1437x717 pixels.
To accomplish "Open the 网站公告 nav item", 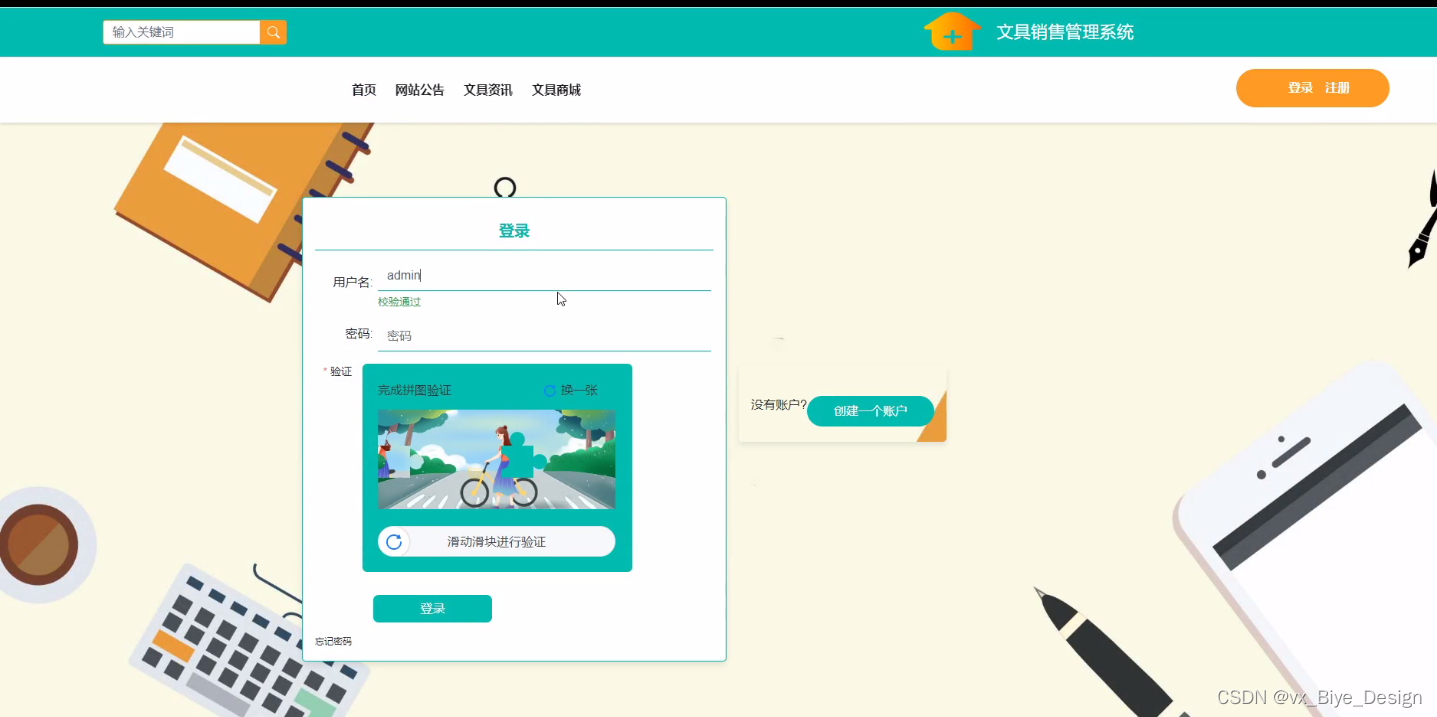I will pyautogui.click(x=420, y=90).
